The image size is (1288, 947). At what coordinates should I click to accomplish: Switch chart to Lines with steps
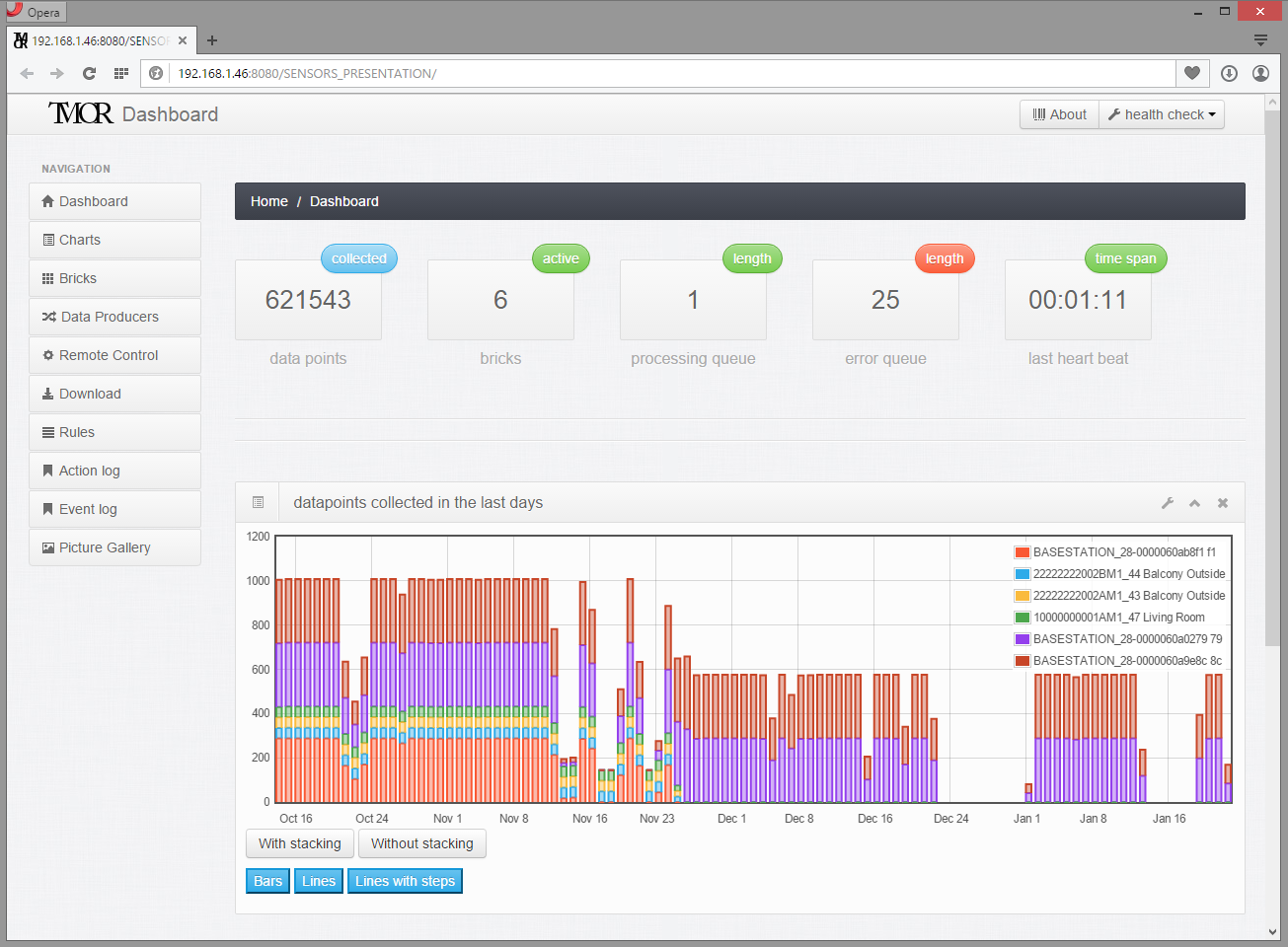pos(405,881)
